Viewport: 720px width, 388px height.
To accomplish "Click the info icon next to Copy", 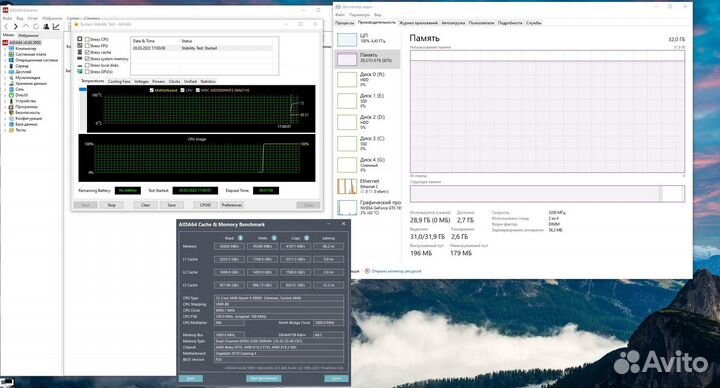I will point(306,238).
